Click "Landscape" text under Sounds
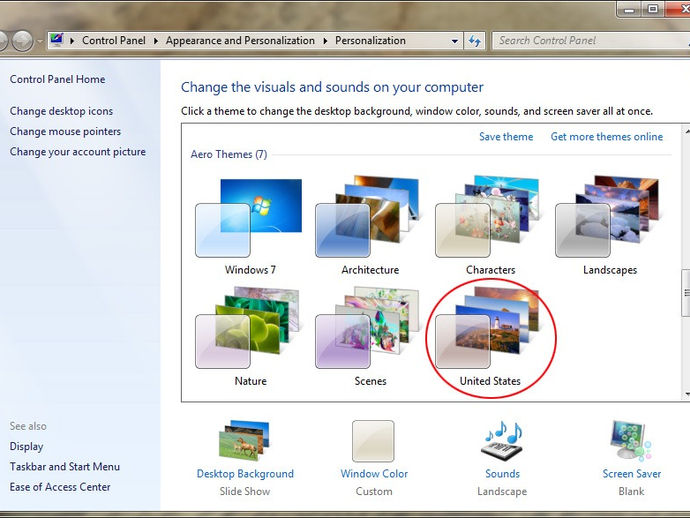Viewport: 690px width, 518px height. pyautogui.click(x=502, y=491)
